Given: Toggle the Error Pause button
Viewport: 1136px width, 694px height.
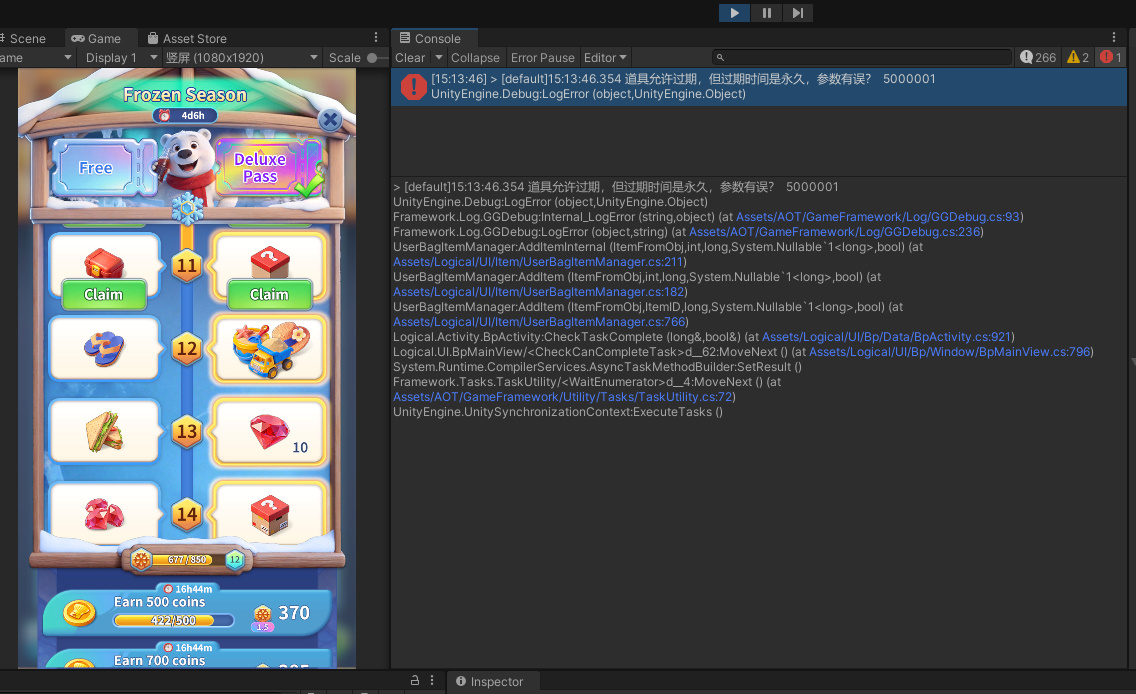Looking at the screenshot, I should coord(542,58).
